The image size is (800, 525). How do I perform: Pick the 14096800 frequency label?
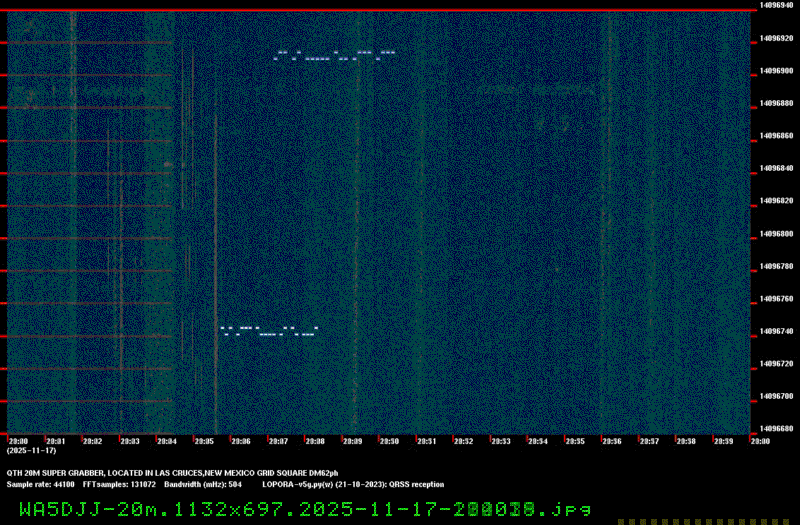pyautogui.click(x=776, y=233)
